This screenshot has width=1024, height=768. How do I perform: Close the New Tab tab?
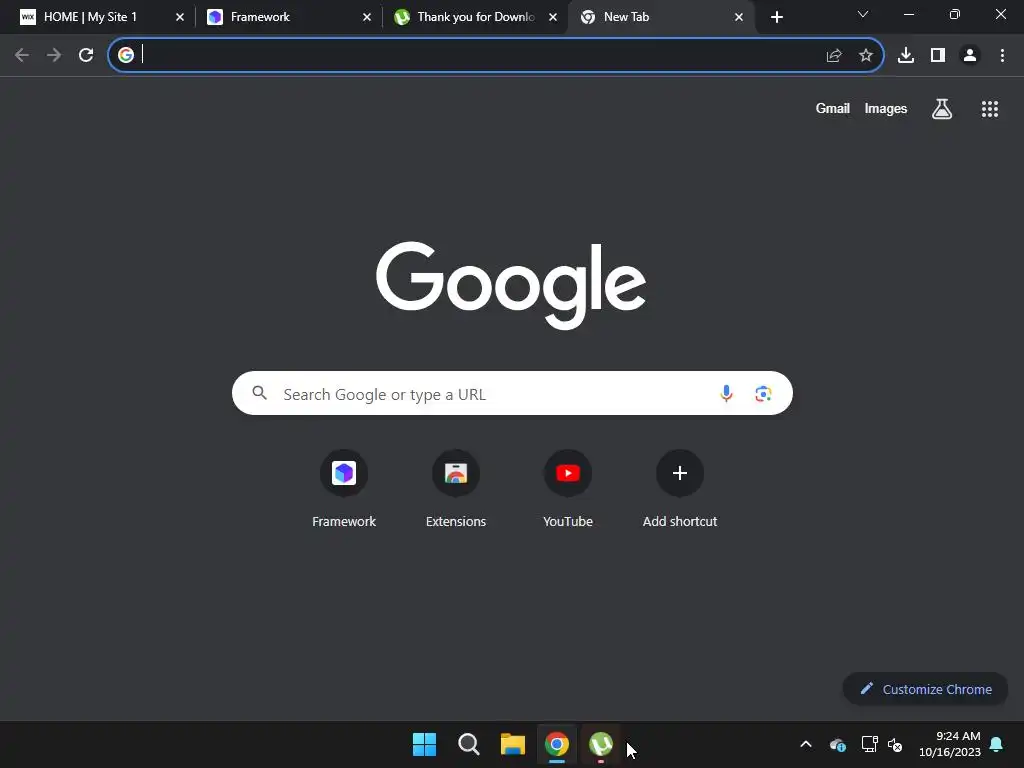[x=739, y=17]
